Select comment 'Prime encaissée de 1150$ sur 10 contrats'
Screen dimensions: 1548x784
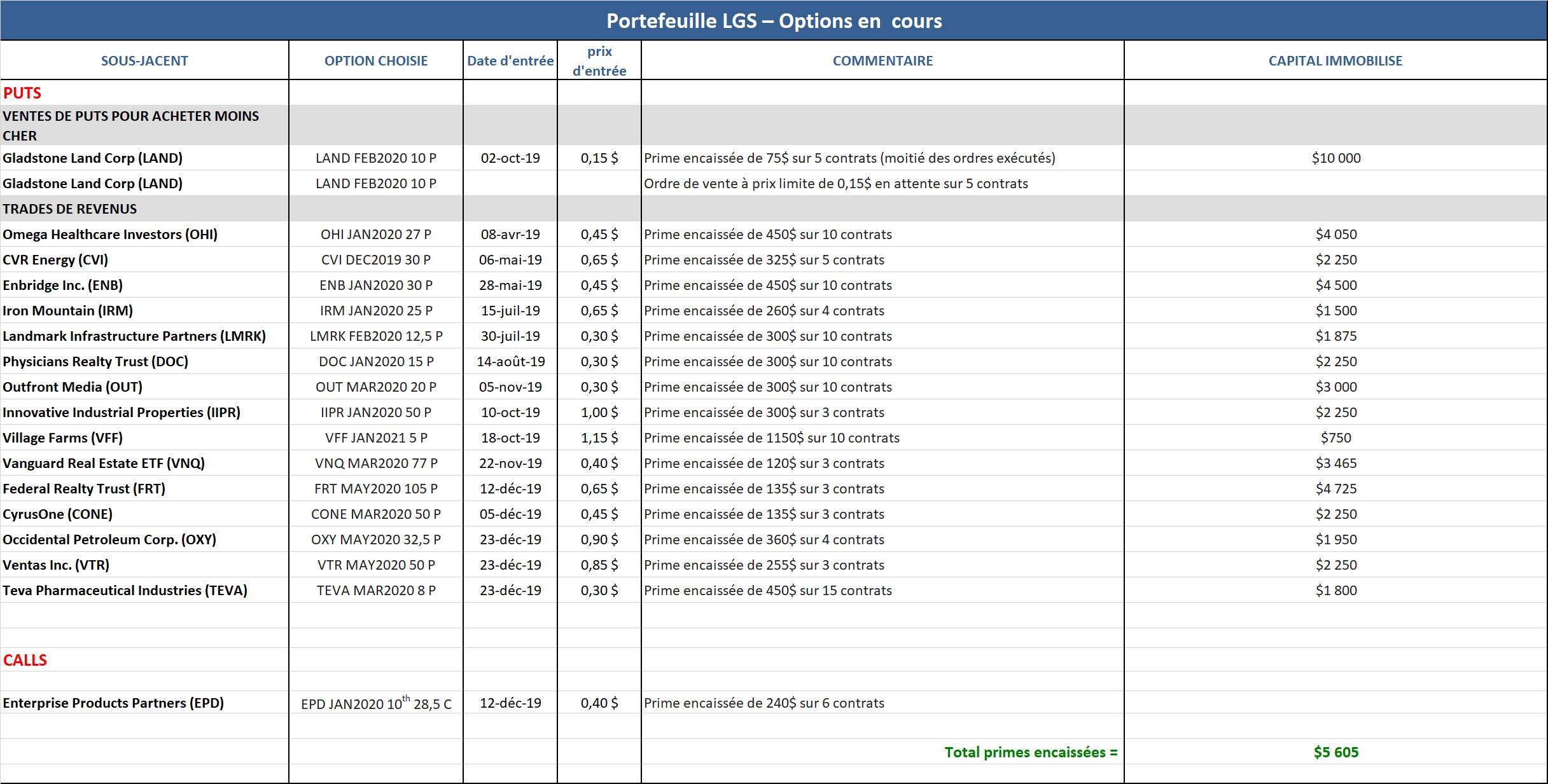click(772, 437)
